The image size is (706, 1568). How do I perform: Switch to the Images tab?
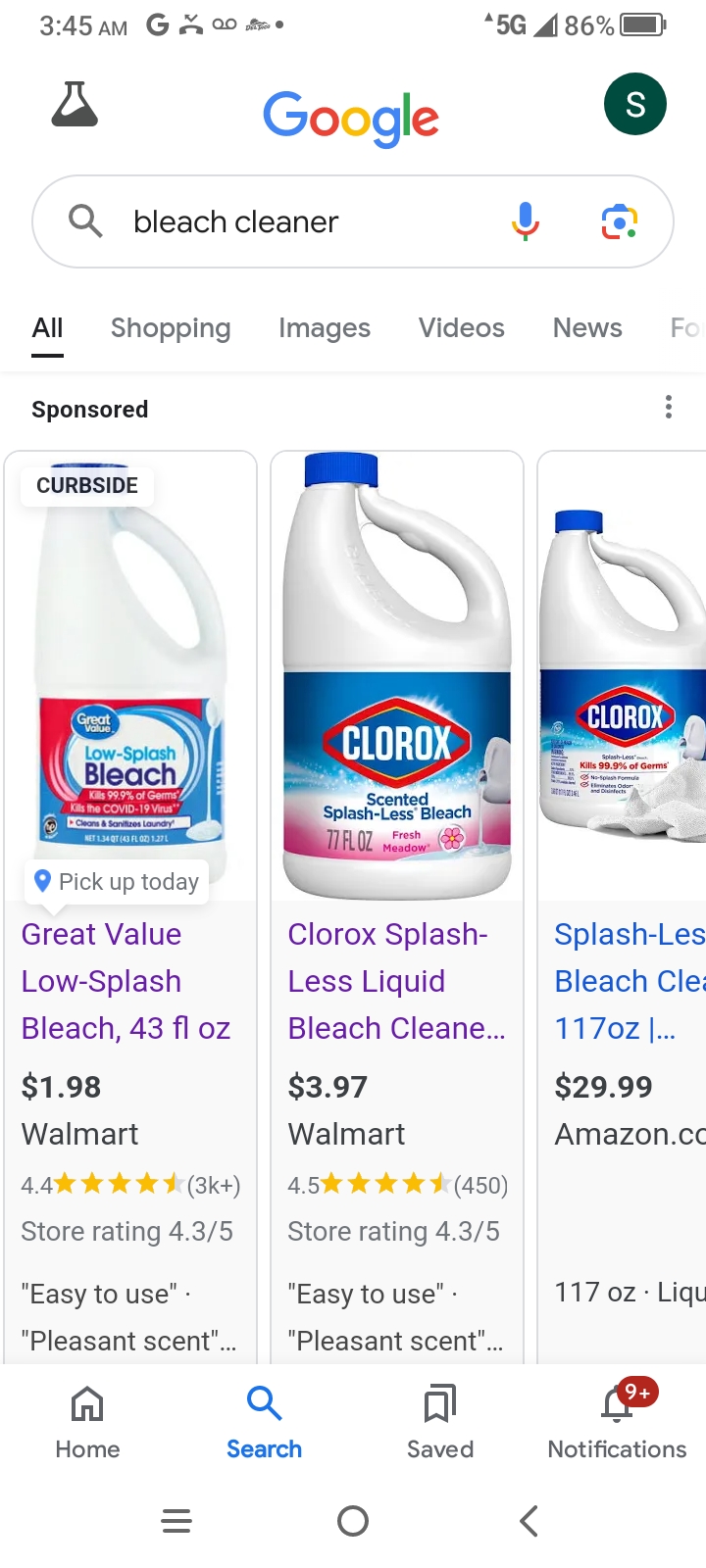(x=325, y=328)
